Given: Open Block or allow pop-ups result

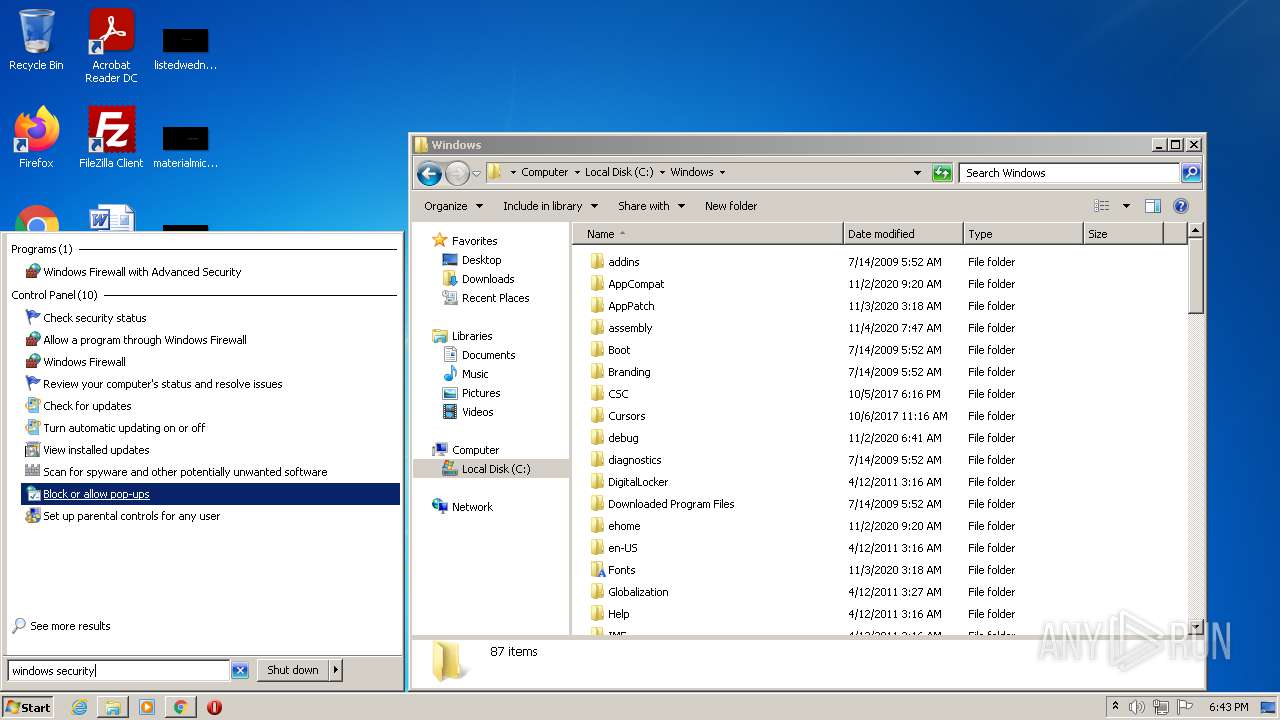Looking at the screenshot, I should (x=210, y=494).
